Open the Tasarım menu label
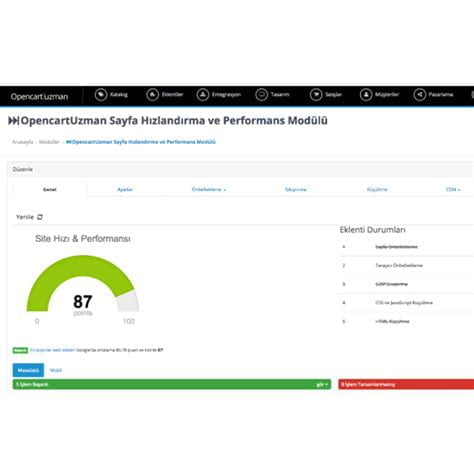 coord(280,95)
